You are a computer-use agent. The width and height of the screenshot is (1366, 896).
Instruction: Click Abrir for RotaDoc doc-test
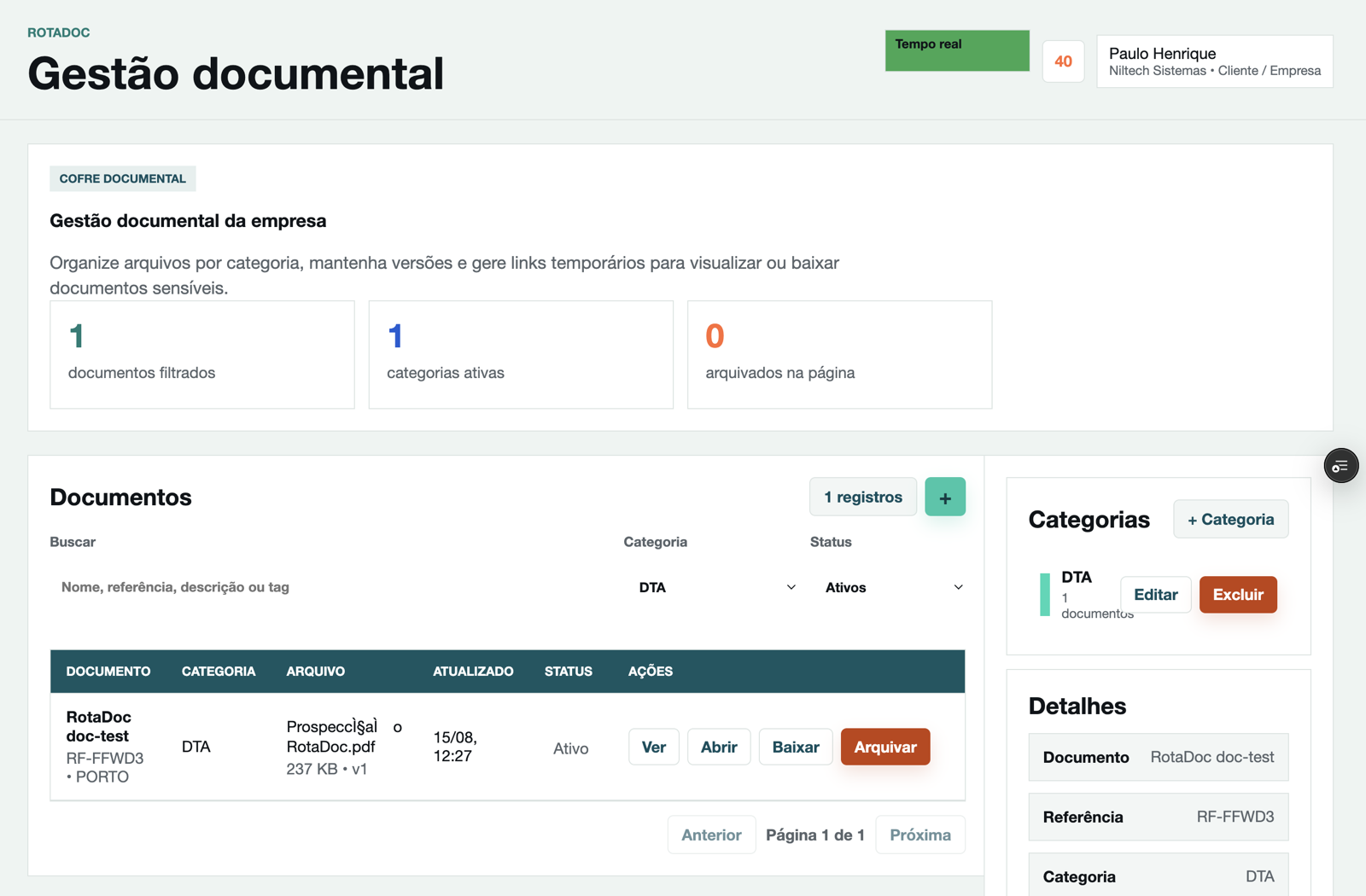tap(719, 747)
